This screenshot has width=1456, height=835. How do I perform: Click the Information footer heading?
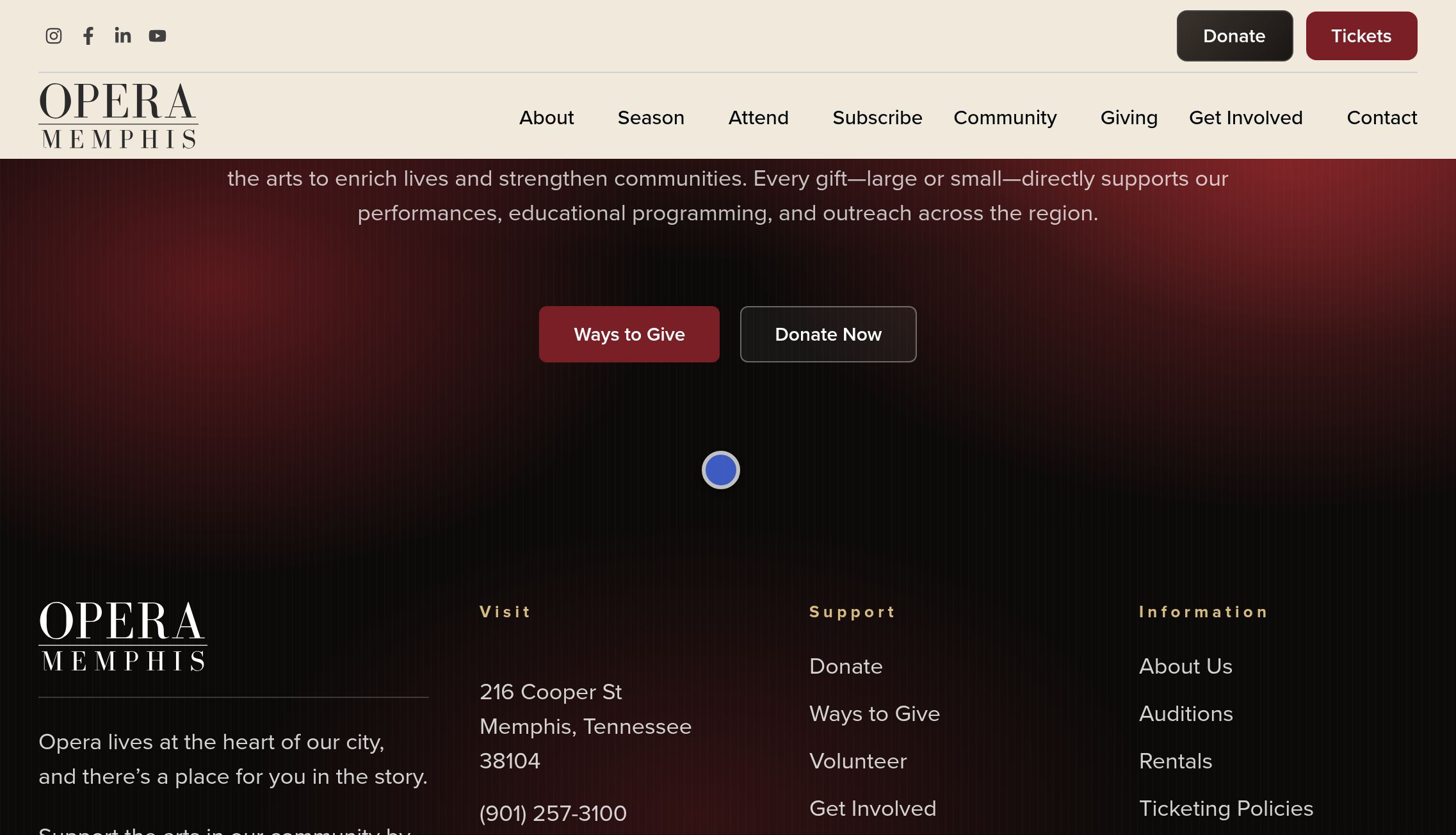[x=1203, y=612]
